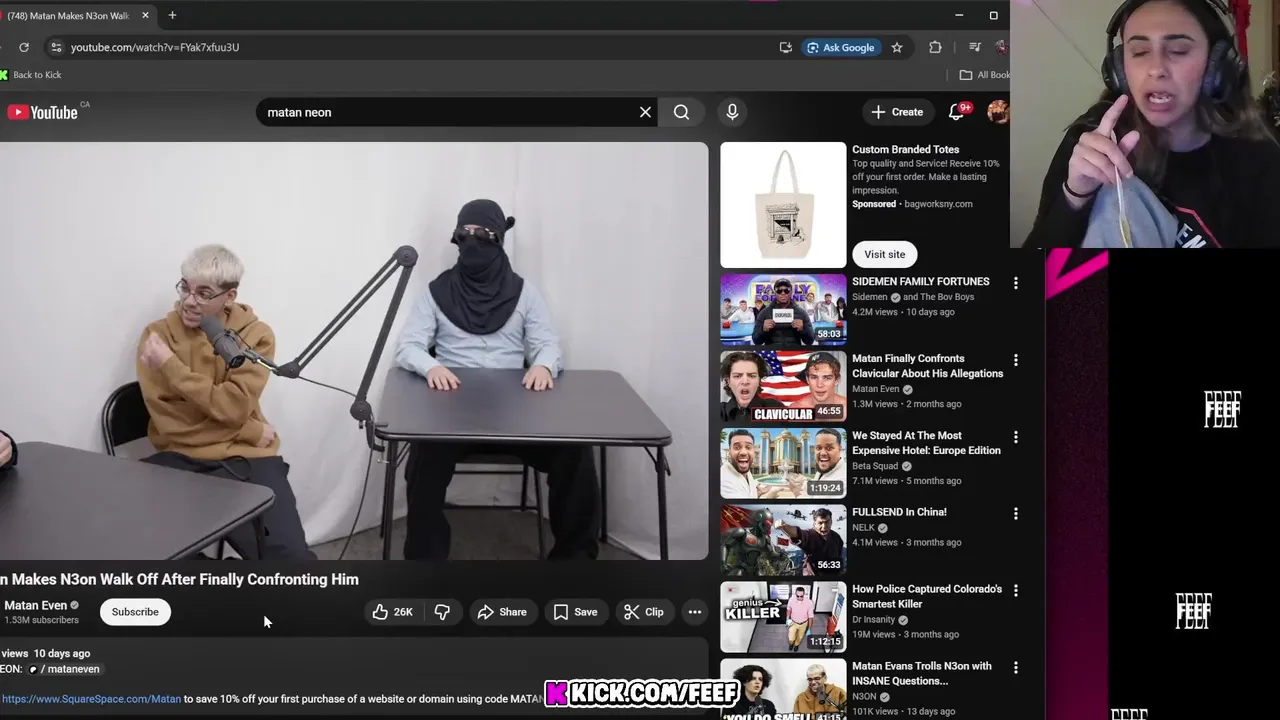The height and width of the screenshot is (720, 1280).
Task: Go to YouTube home via logo
Action: (x=42, y=112)
